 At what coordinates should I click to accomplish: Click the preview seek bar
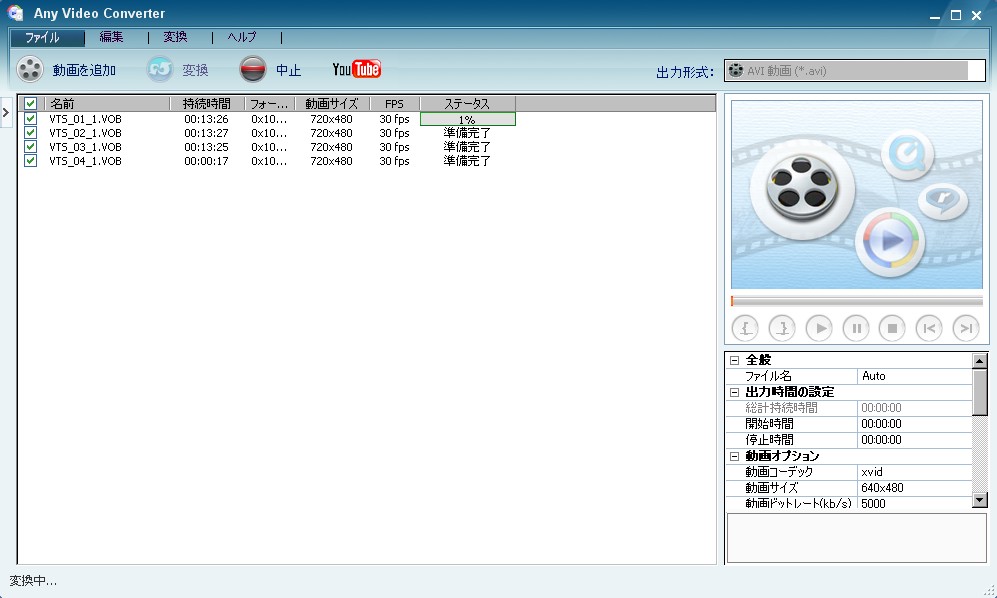(856, 301)
